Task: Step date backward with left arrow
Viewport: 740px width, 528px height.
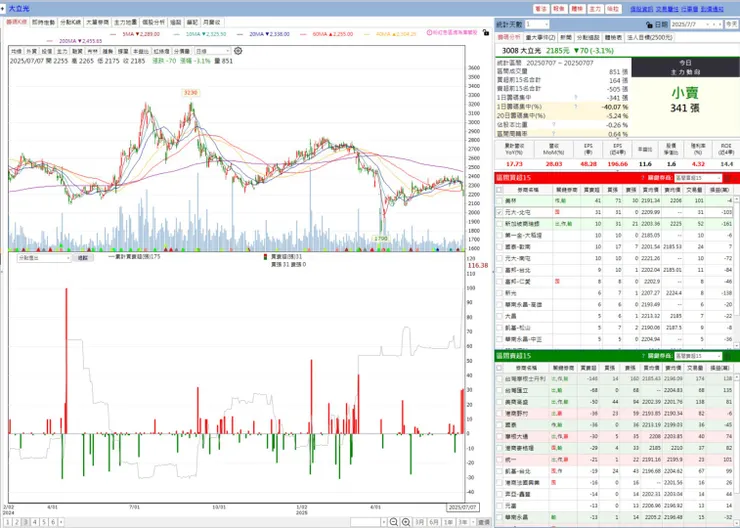Action: pos(714,24)
